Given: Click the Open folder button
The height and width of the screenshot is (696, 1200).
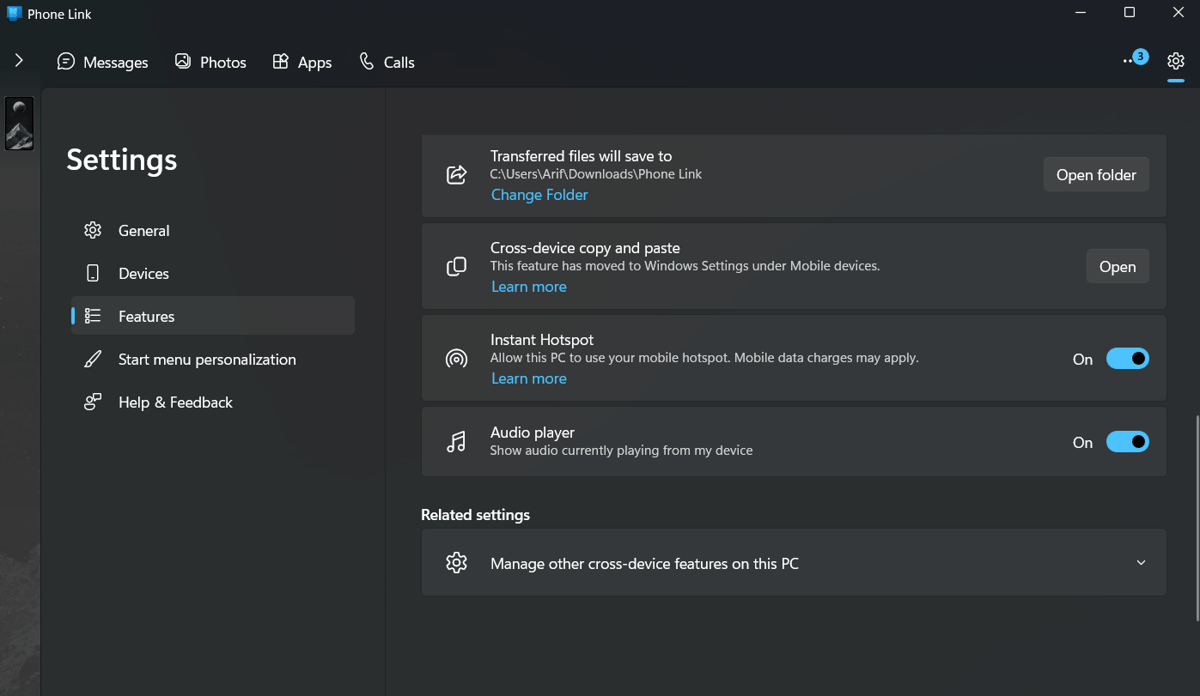Looking at the screenshot, I should 1096,175.
